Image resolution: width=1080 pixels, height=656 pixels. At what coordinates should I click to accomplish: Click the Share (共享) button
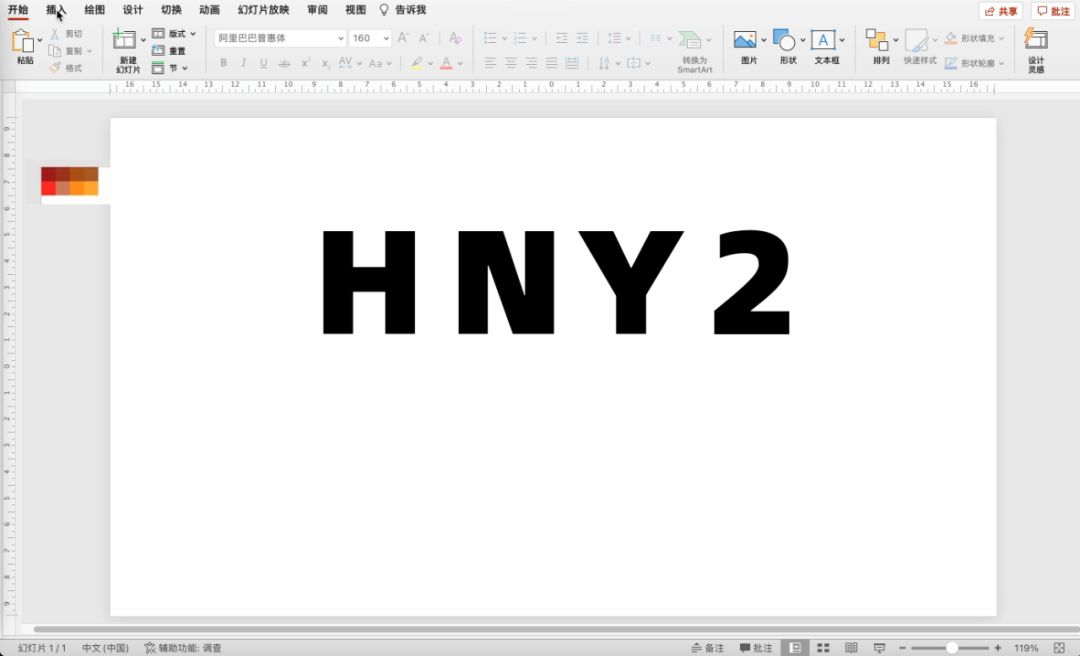pos(1001,11)
